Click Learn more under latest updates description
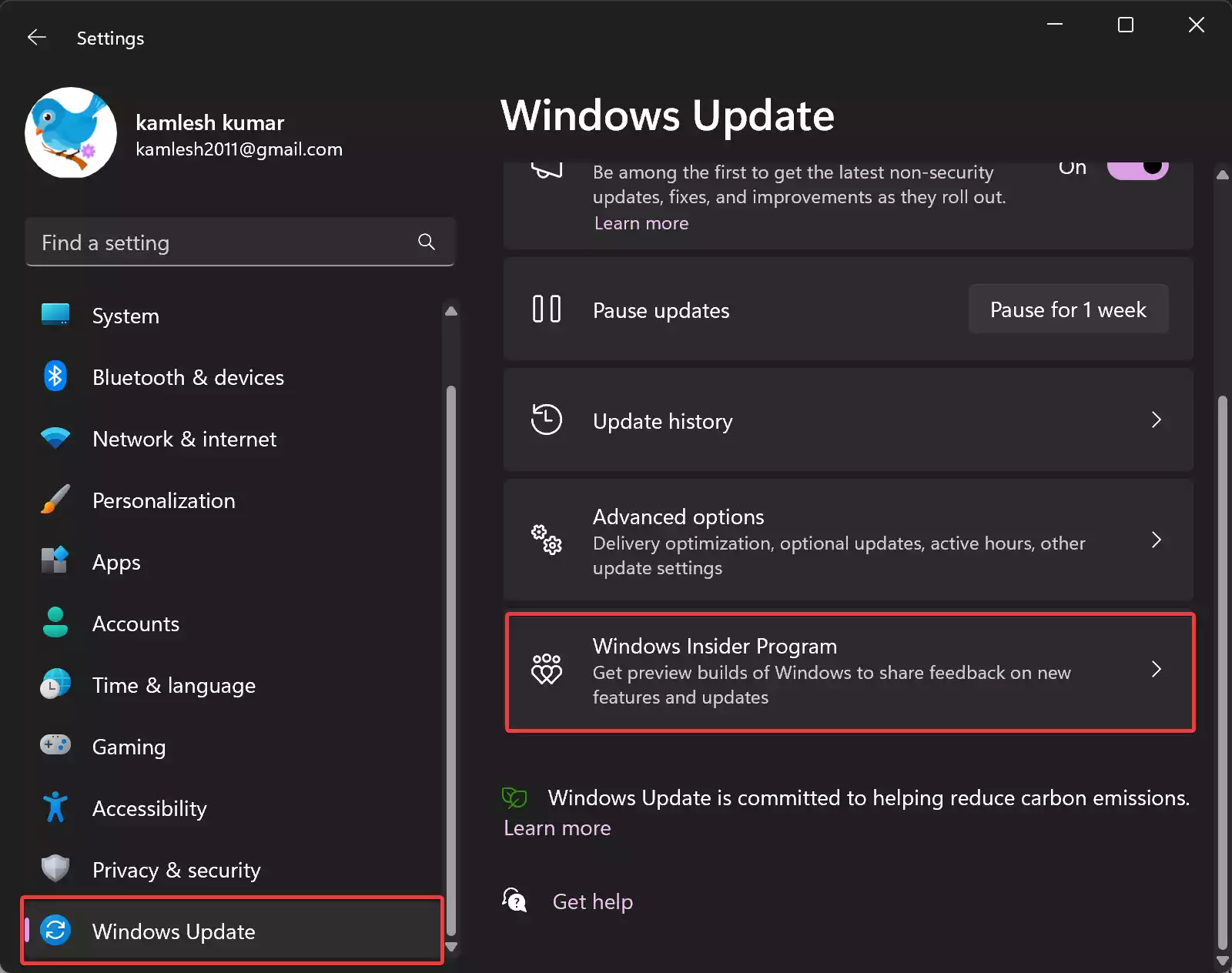This screenshot has width=1232, height=973. point(641,223)
